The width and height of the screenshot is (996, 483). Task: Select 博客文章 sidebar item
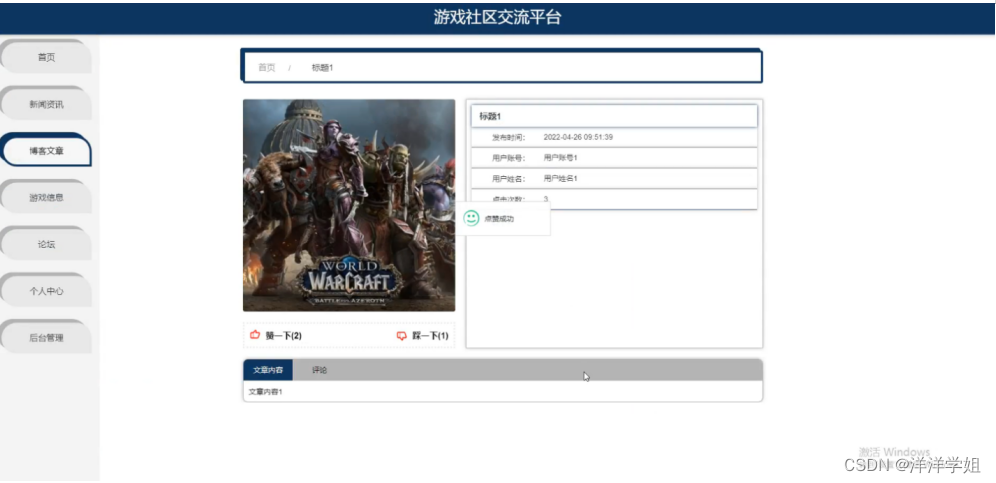(46, 151)
